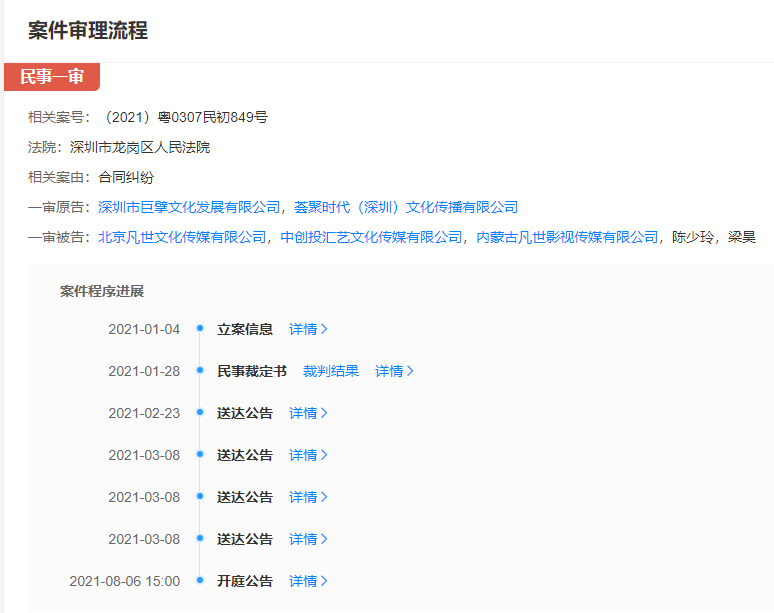Open 详情 for 2021-02-23 送达公告
Image resolution: width=774 pixels, height=613 pixels.
pos(308,413)
